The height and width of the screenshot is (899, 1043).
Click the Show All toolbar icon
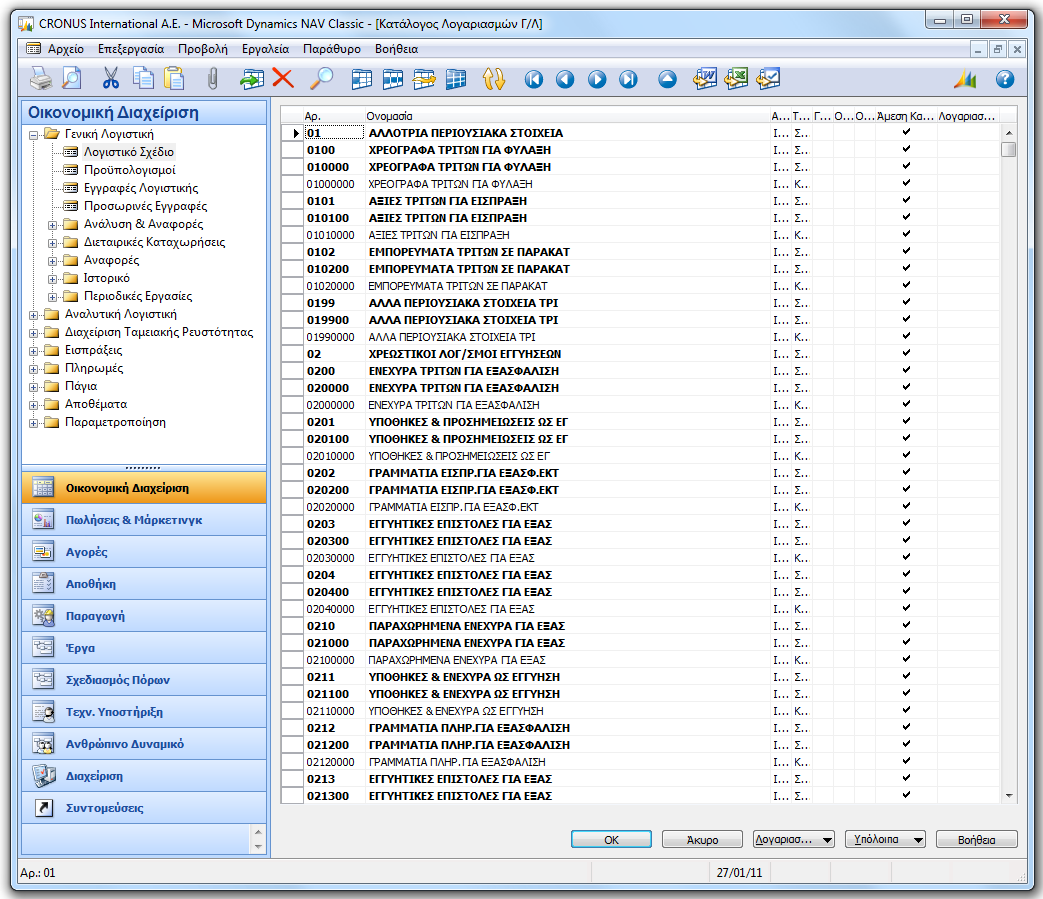[456, 79]
